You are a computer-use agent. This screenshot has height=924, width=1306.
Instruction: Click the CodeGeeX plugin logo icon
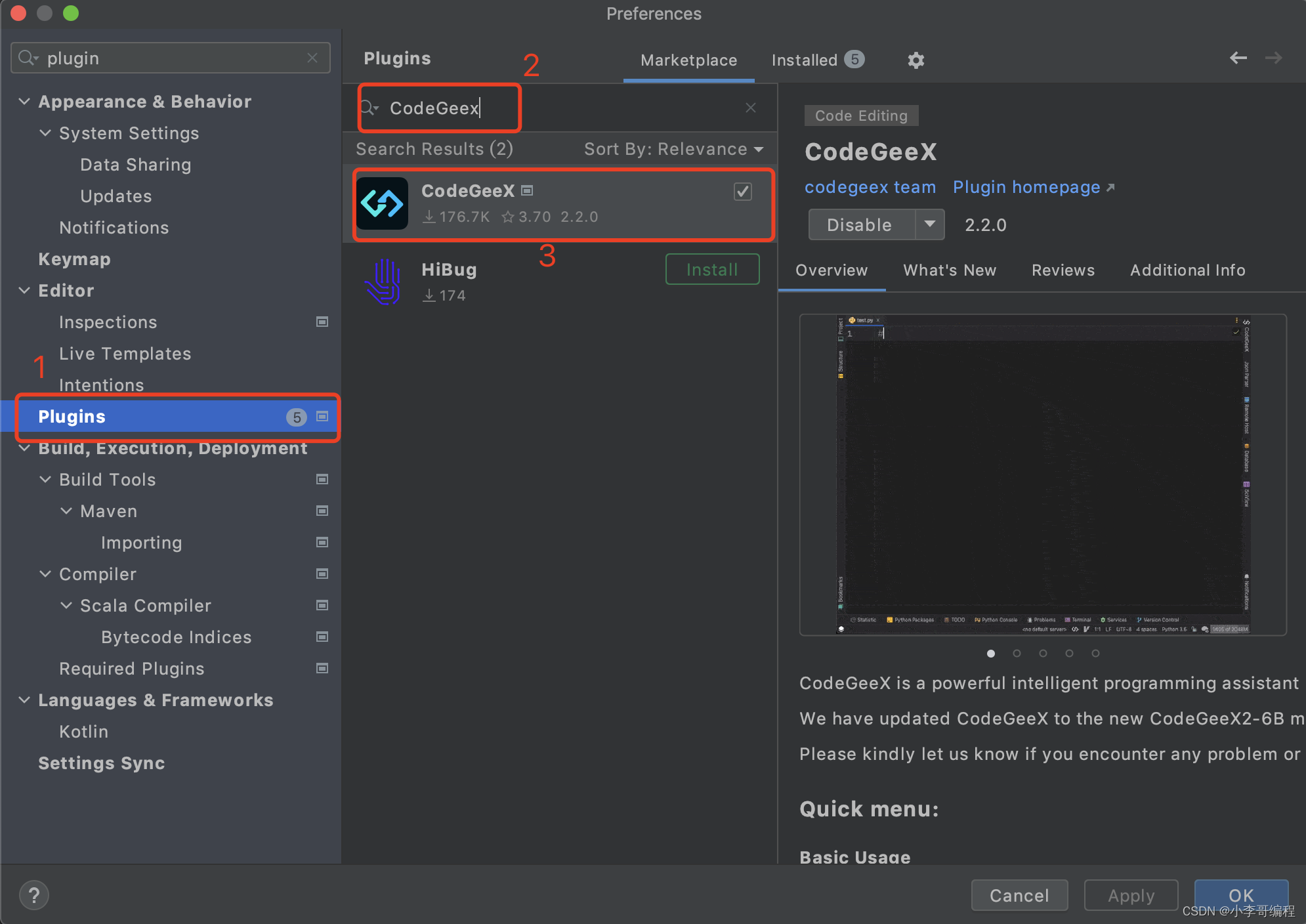point(383,203)
